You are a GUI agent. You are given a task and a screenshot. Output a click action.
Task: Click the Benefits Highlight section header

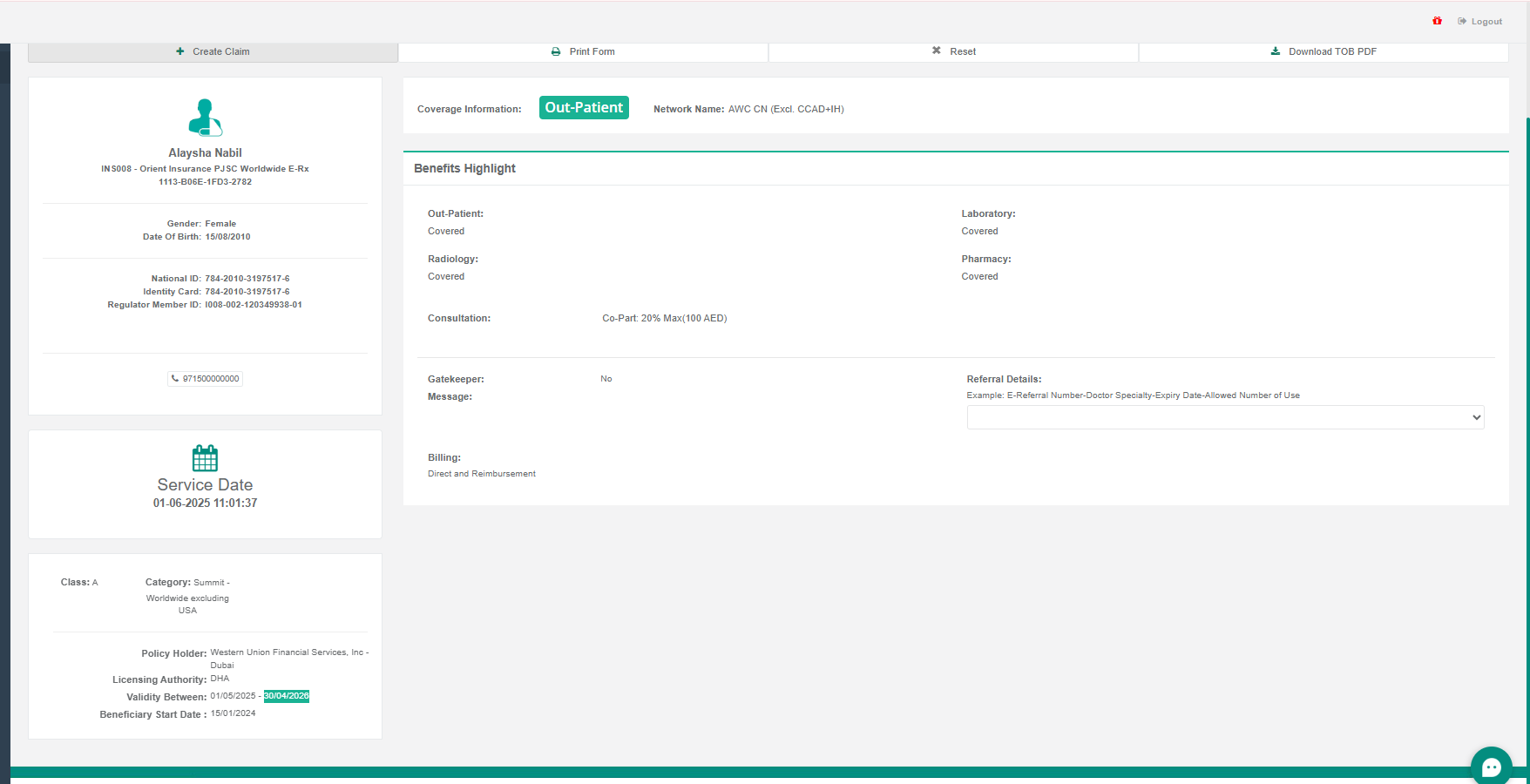point(464,168)
